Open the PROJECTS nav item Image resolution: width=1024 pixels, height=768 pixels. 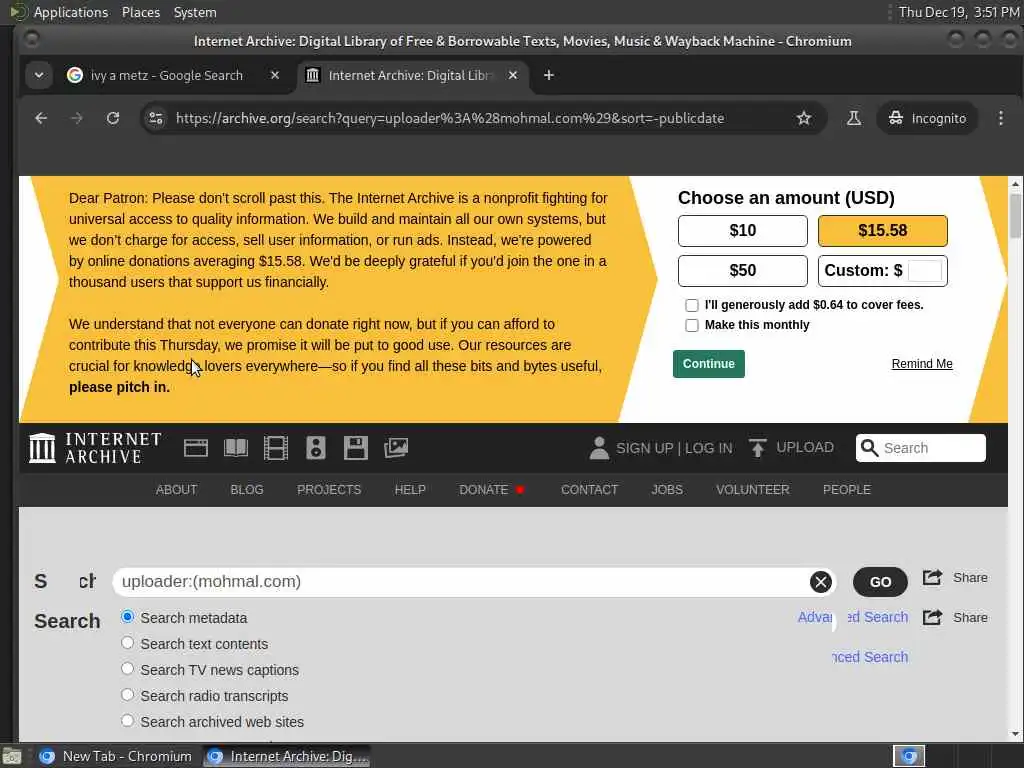[x=329, y=490]
